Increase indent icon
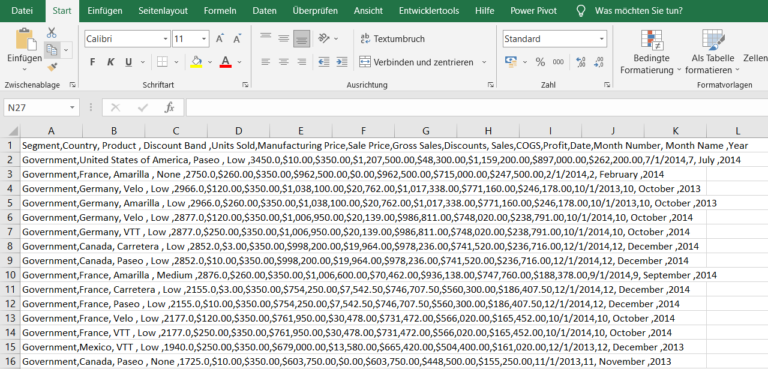 342,62
